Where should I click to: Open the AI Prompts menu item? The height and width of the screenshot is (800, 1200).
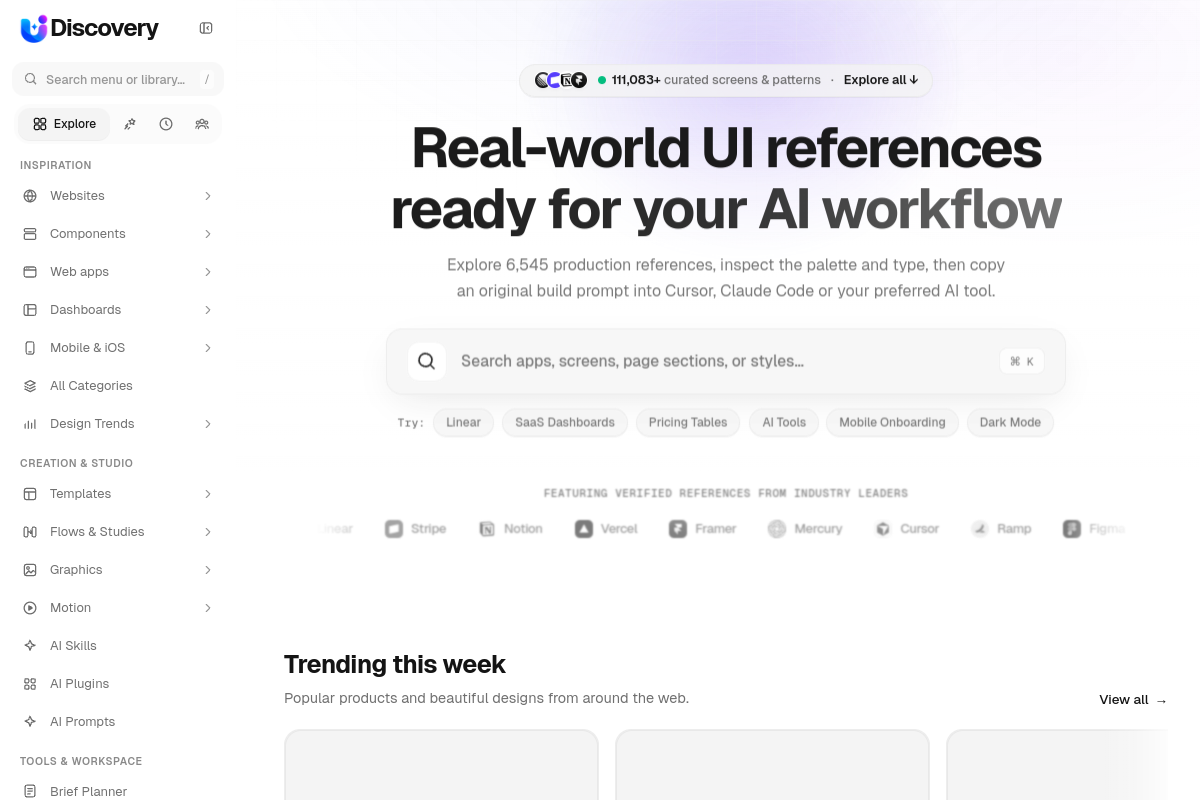tap(118, 722)
